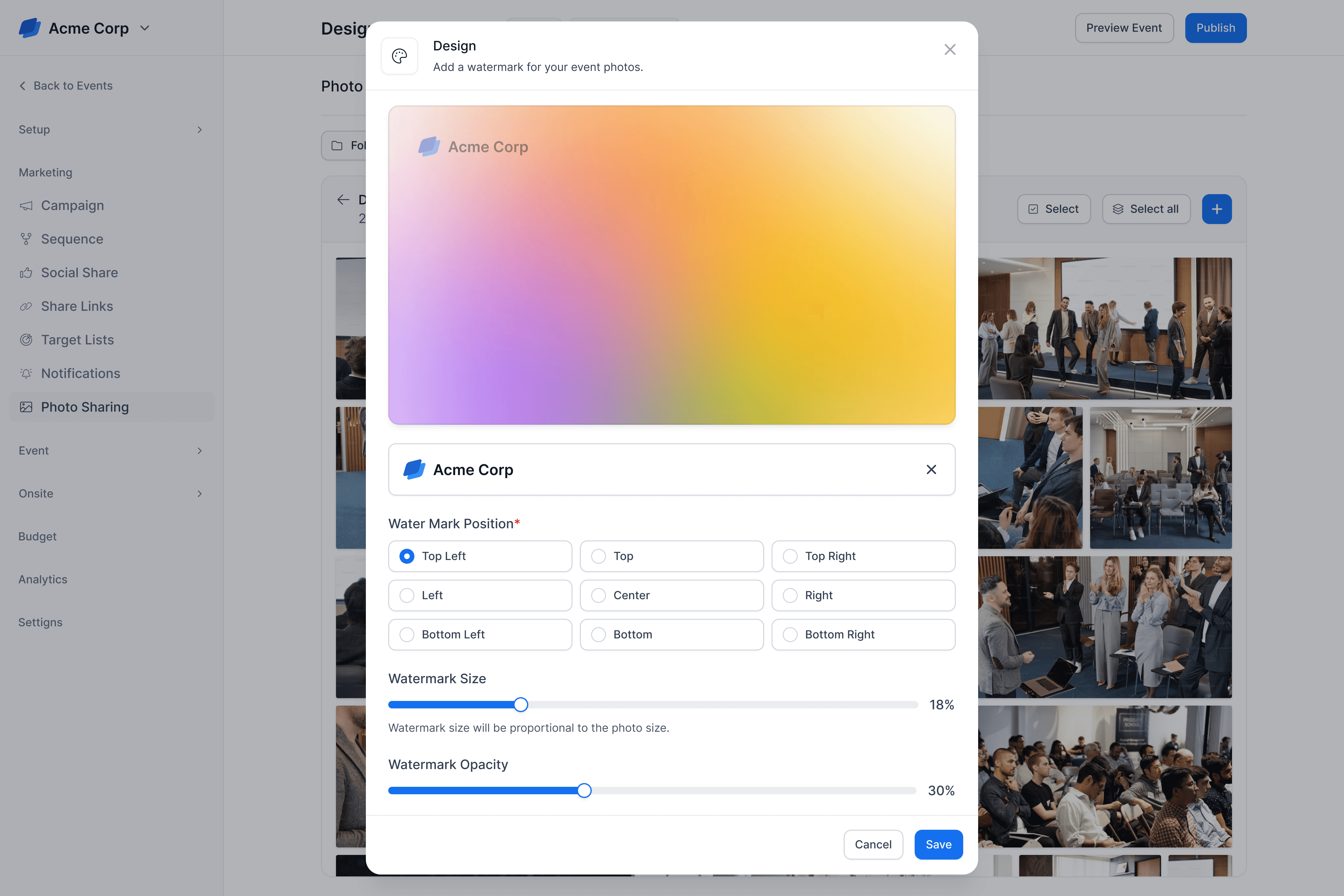The image size is (1344, 896).
Task: Select Center watermark position
Action: tap(671, 595)
